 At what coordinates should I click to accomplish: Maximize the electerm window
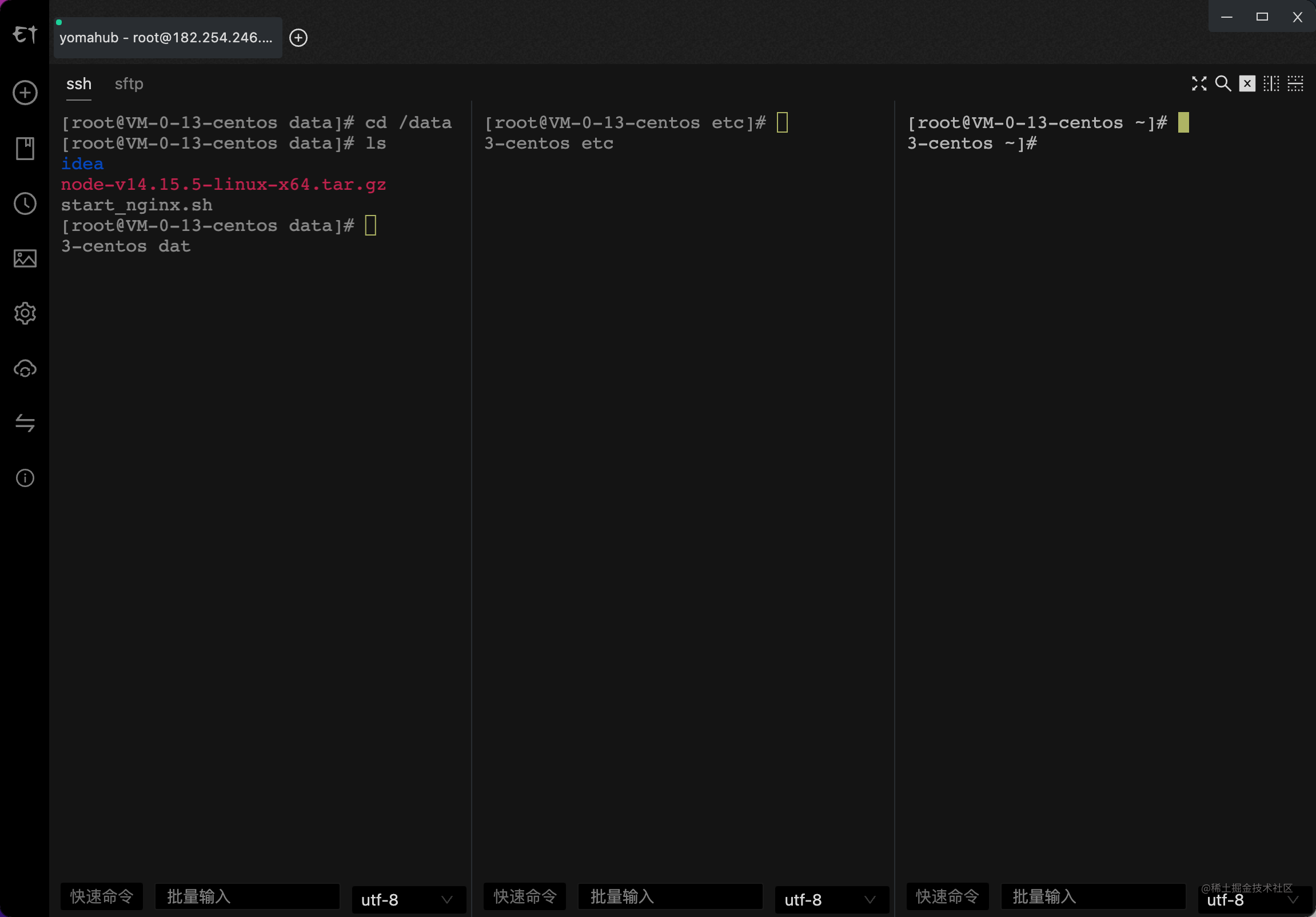point(1262,17)
